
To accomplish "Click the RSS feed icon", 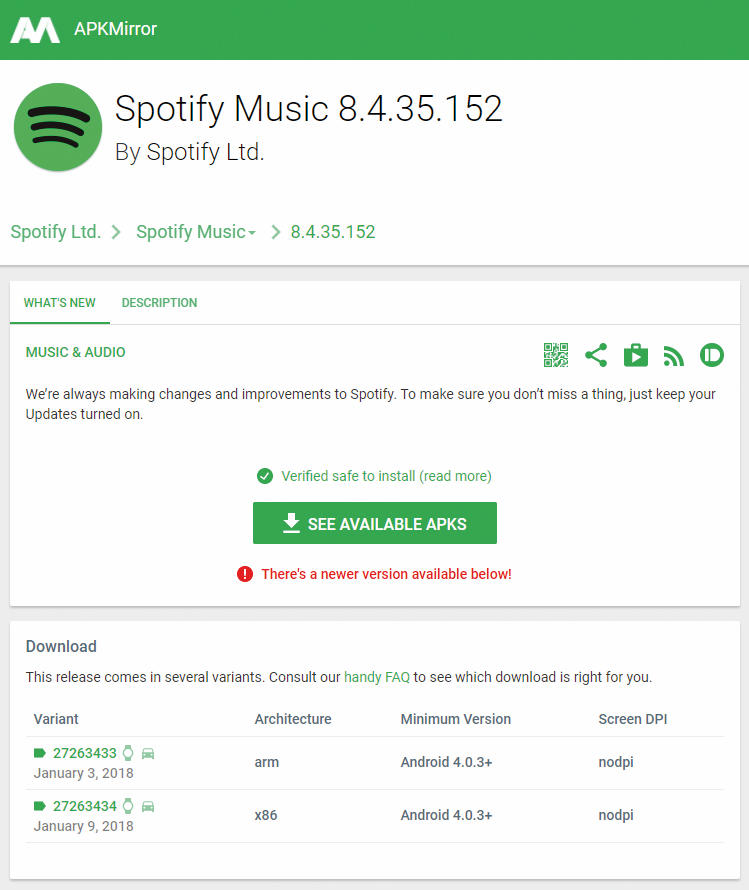I will pos(674,356).
